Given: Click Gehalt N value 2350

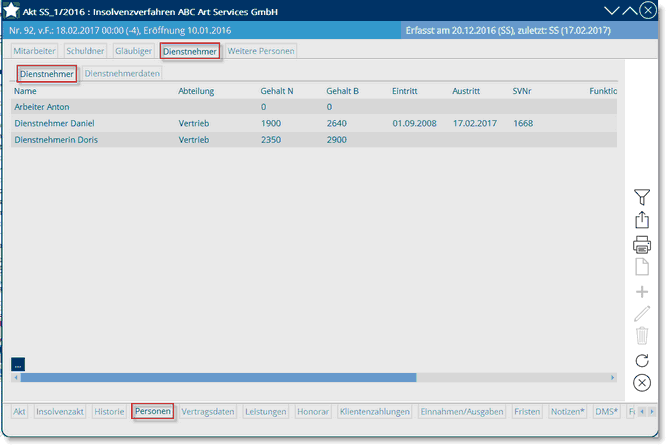Looking at the screenshot, I should [x=271, y=140].
